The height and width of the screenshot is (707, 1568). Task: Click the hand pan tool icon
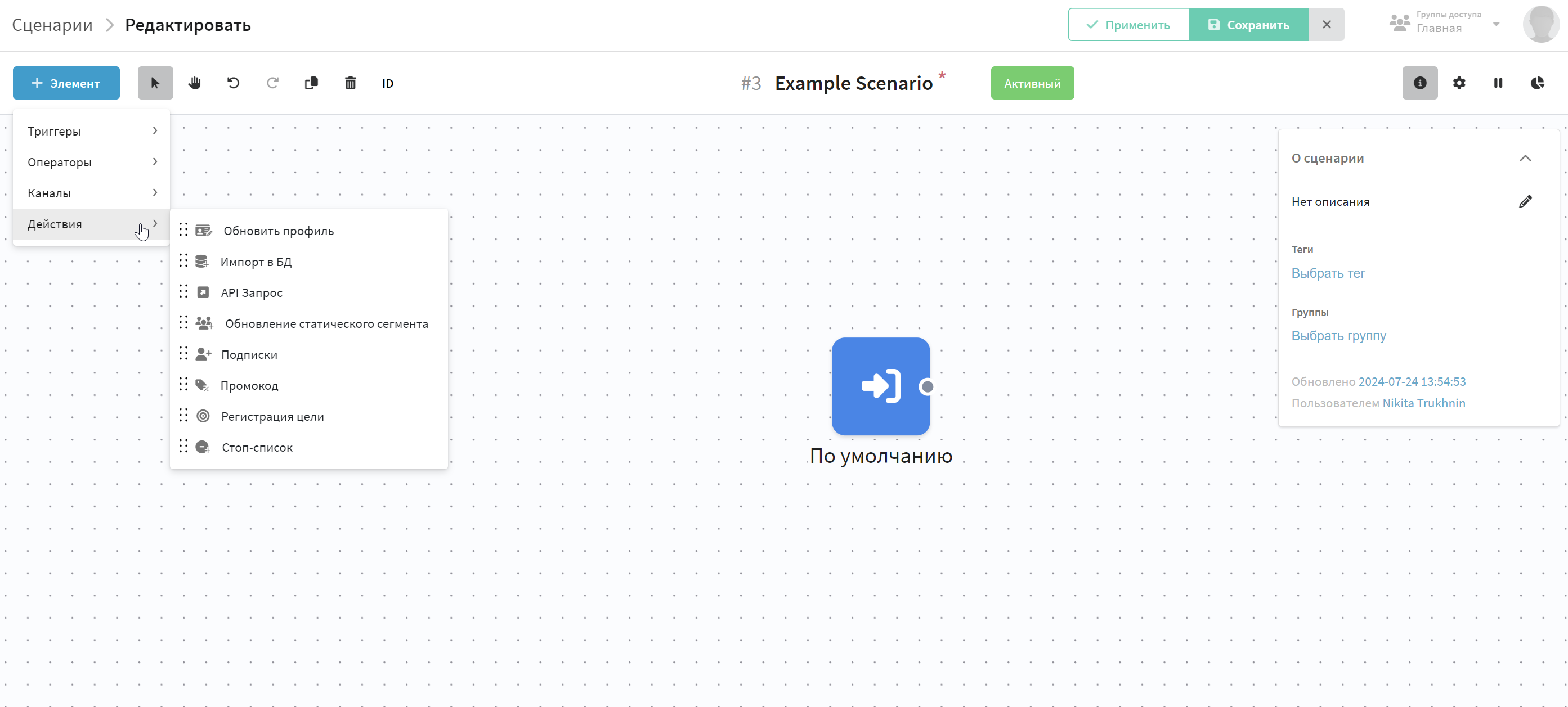tap(193, 83)
